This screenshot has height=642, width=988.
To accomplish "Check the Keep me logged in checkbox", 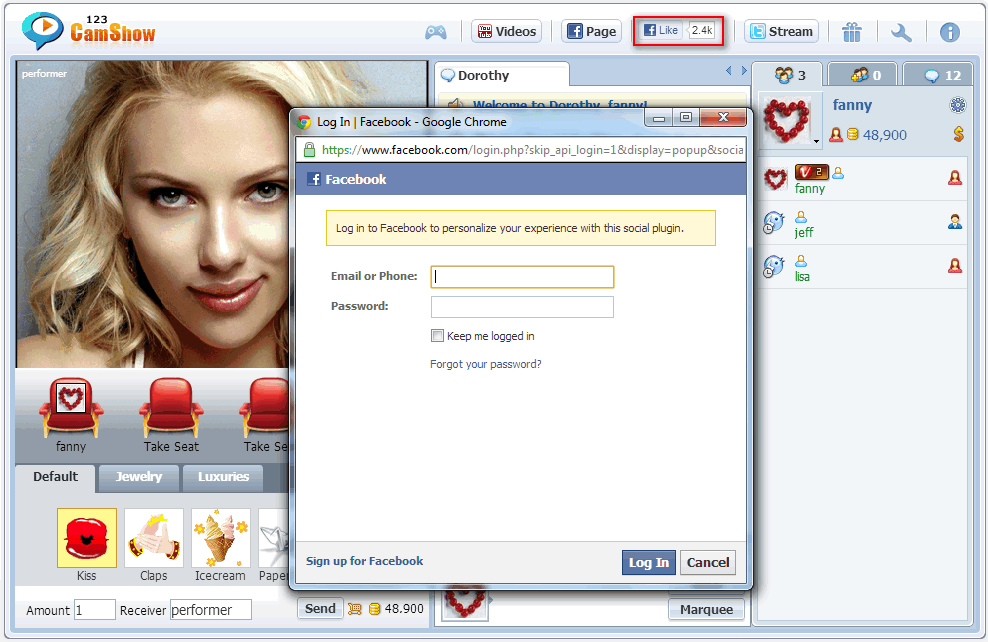I will point(437,336).
